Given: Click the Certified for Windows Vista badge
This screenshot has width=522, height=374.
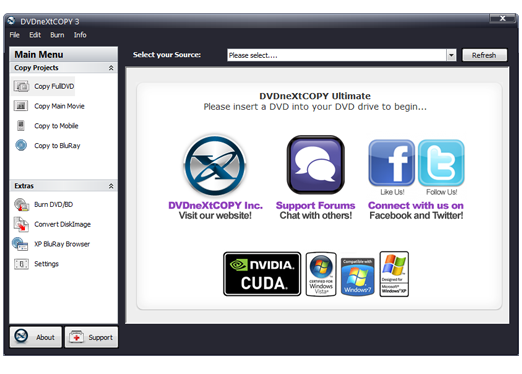Looking at the screenshot, I should (x=321, y=274).
